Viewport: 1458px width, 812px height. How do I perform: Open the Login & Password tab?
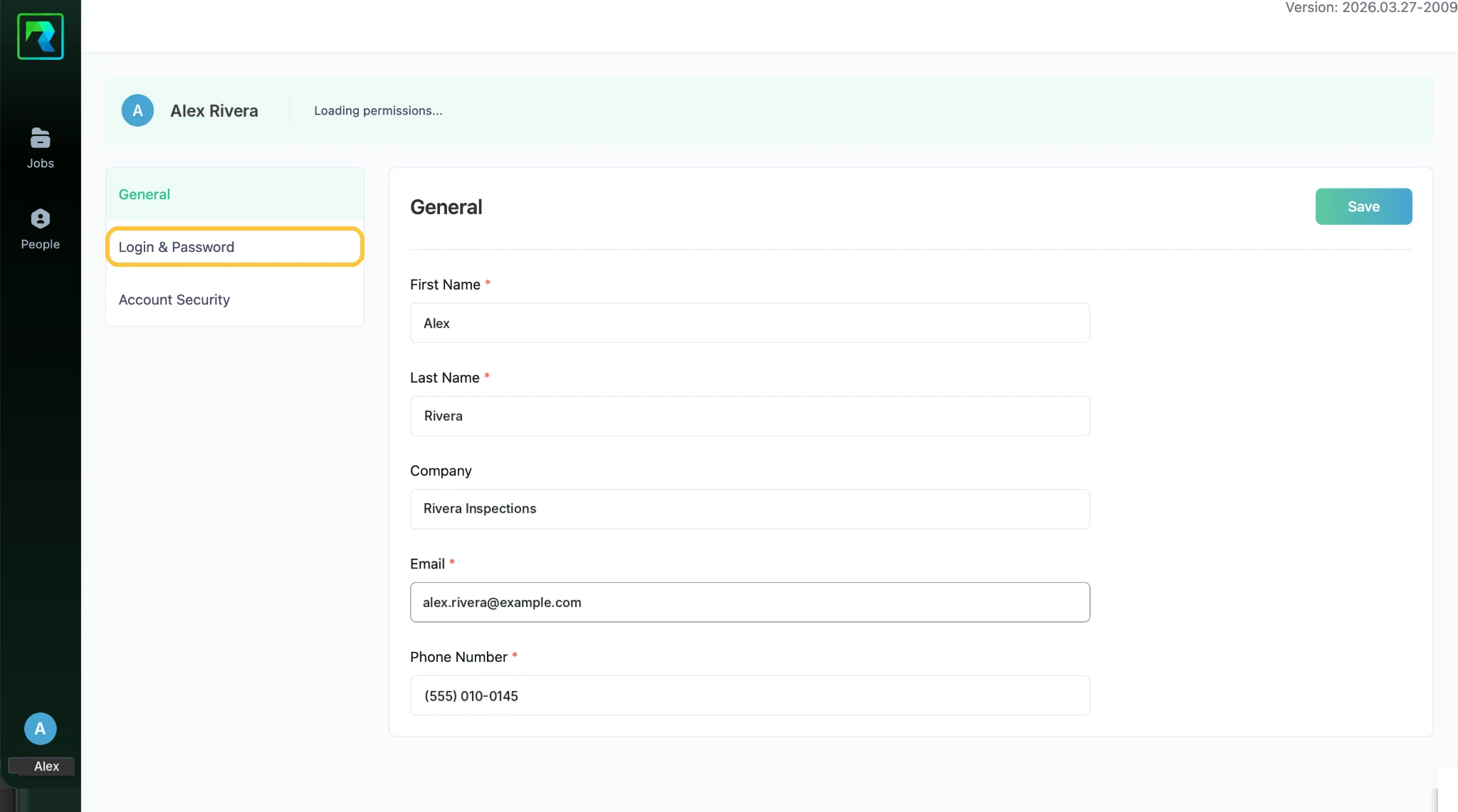[x=235, y=247]
